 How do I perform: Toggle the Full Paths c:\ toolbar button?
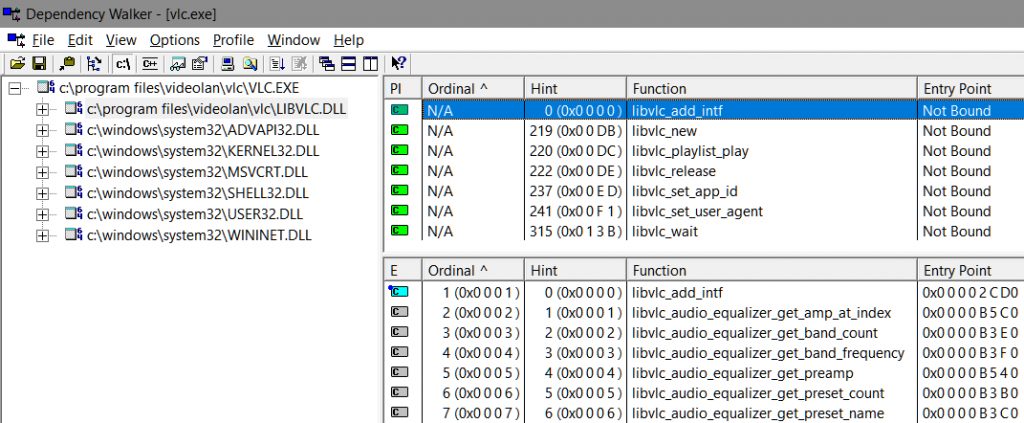coord(123,63)
